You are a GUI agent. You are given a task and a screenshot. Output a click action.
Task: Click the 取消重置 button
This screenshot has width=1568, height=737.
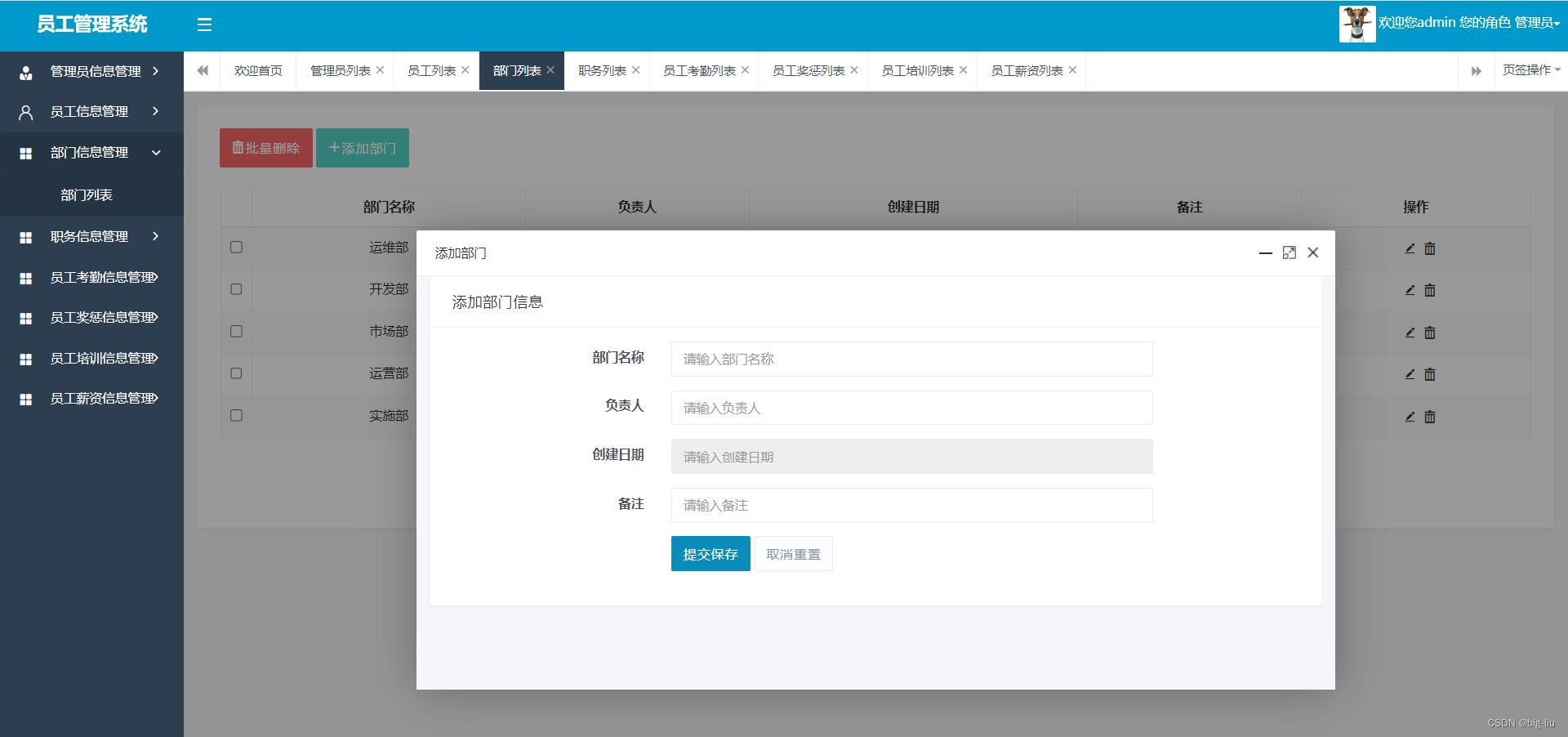click(793, 554)
